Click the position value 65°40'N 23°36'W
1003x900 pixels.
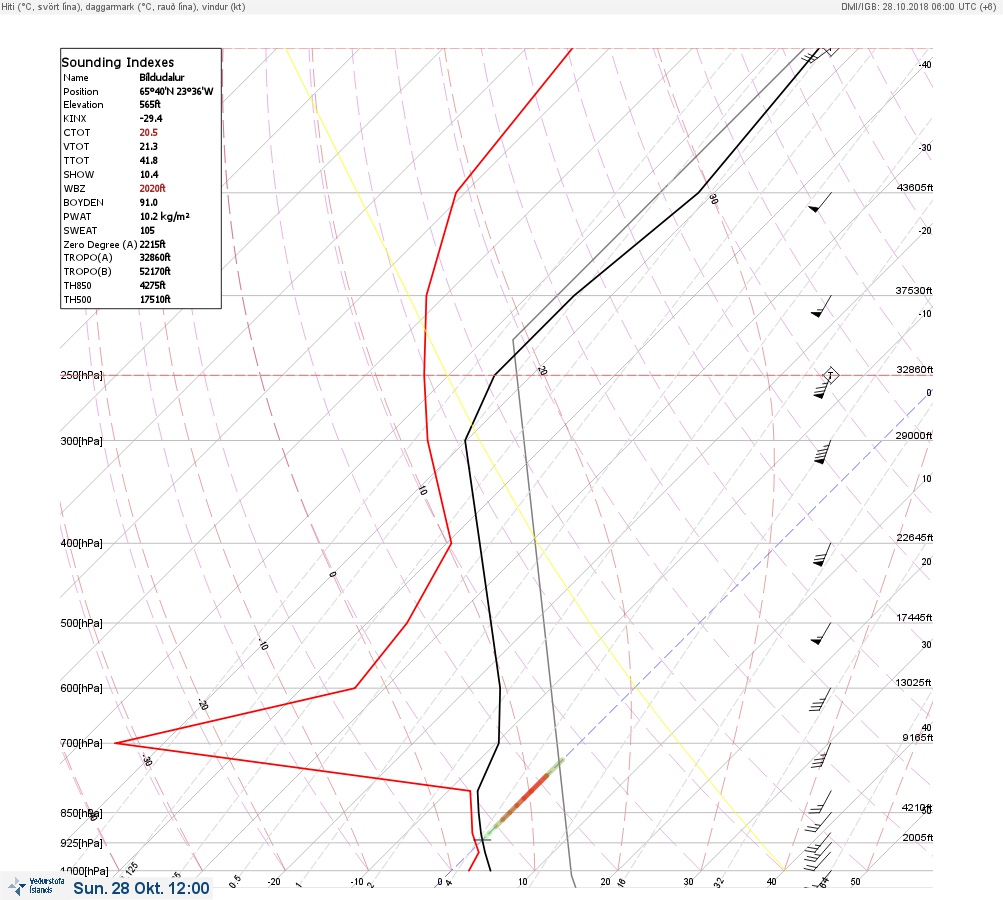[x=176, y=91]
